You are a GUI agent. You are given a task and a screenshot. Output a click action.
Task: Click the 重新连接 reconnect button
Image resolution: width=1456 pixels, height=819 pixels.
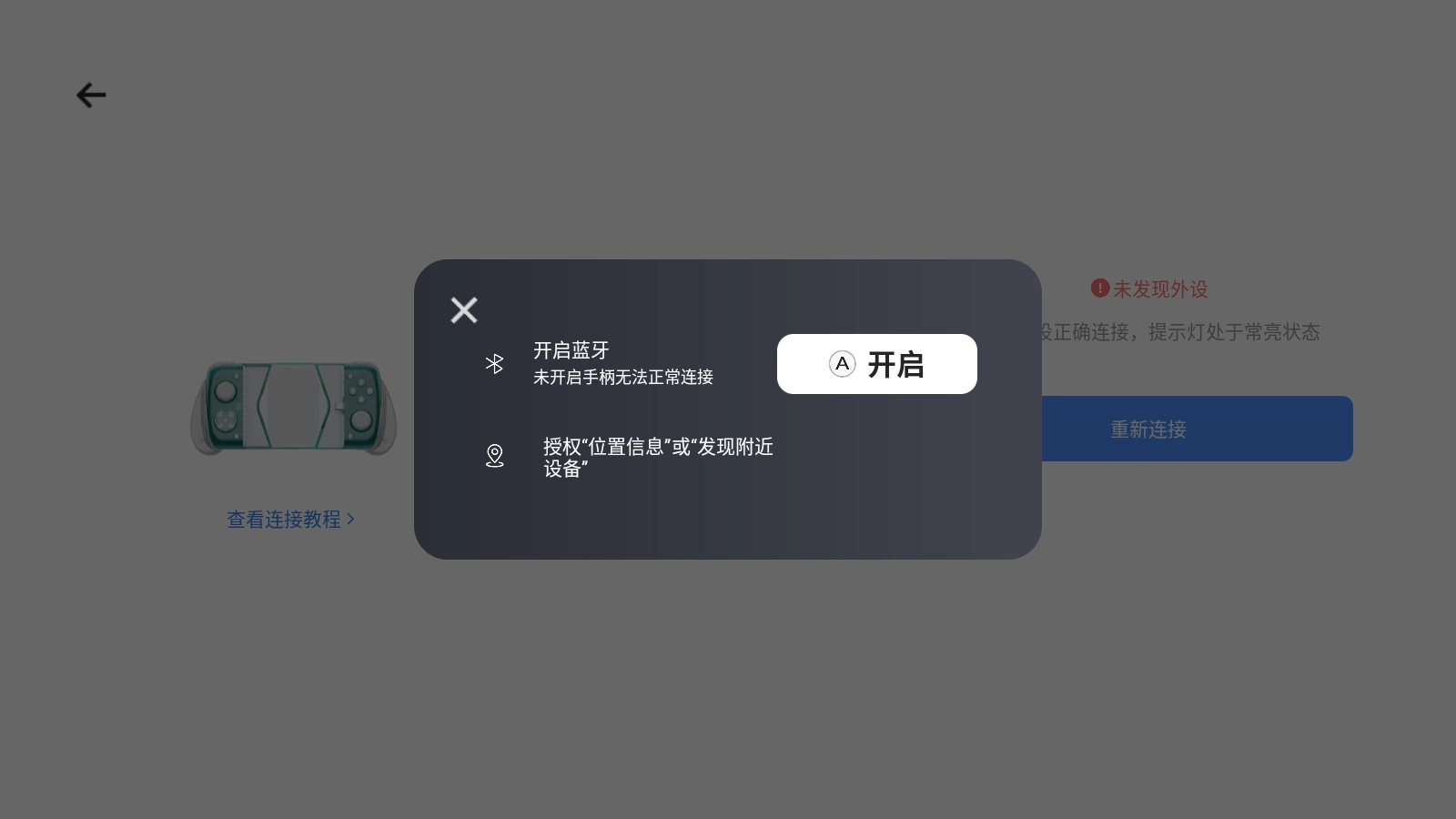1197,429
